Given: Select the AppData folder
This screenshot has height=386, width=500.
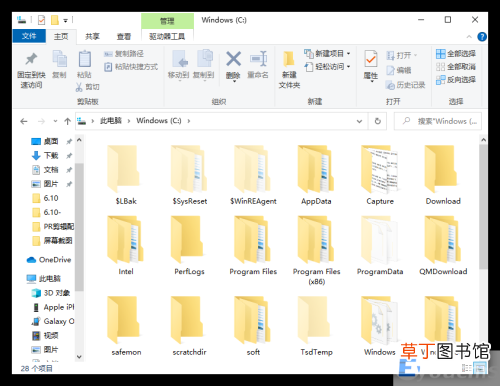Looking at the screenshot, I should click(x=316, y=176).
